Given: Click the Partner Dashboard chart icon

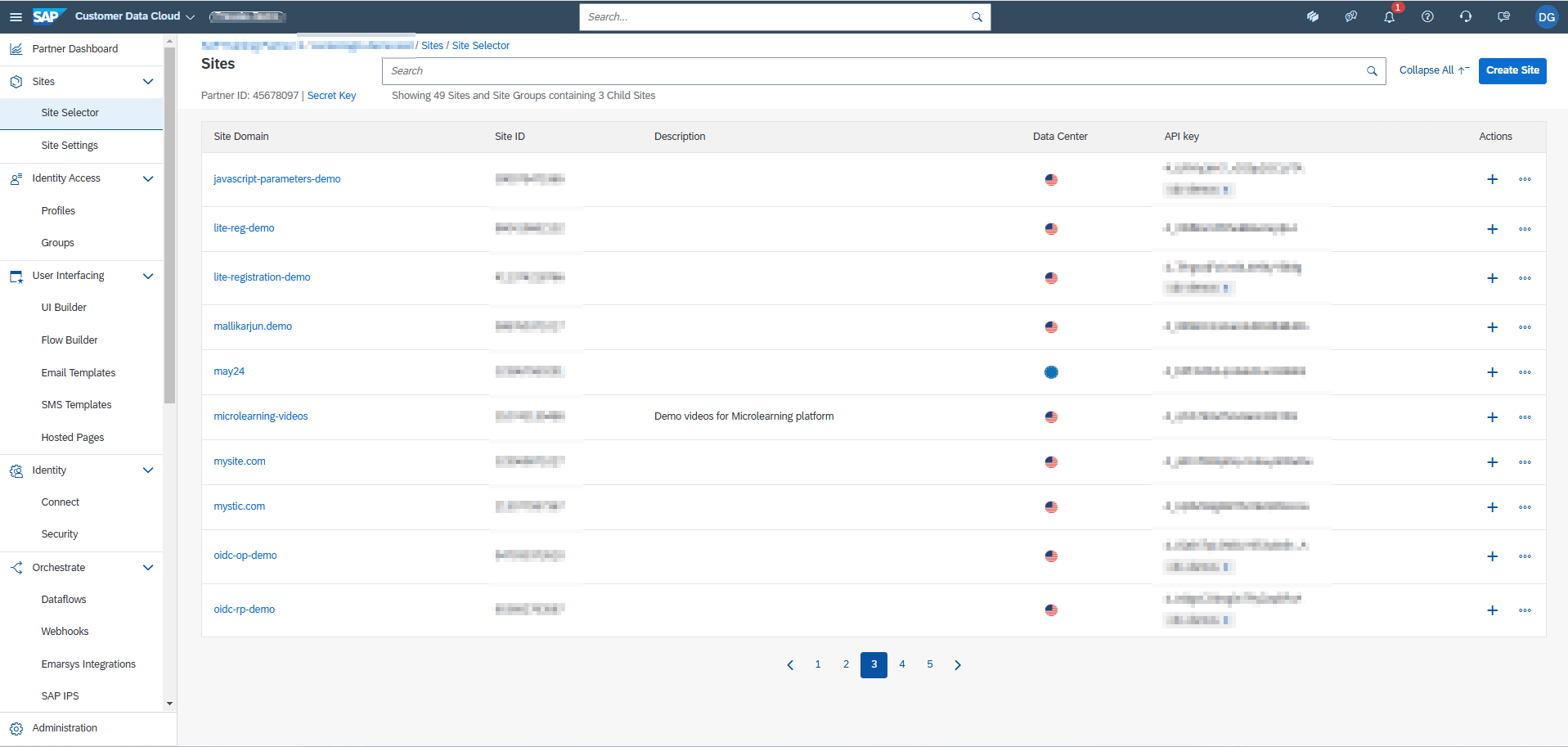Looking at the screenshot, I should click(16, 49).
